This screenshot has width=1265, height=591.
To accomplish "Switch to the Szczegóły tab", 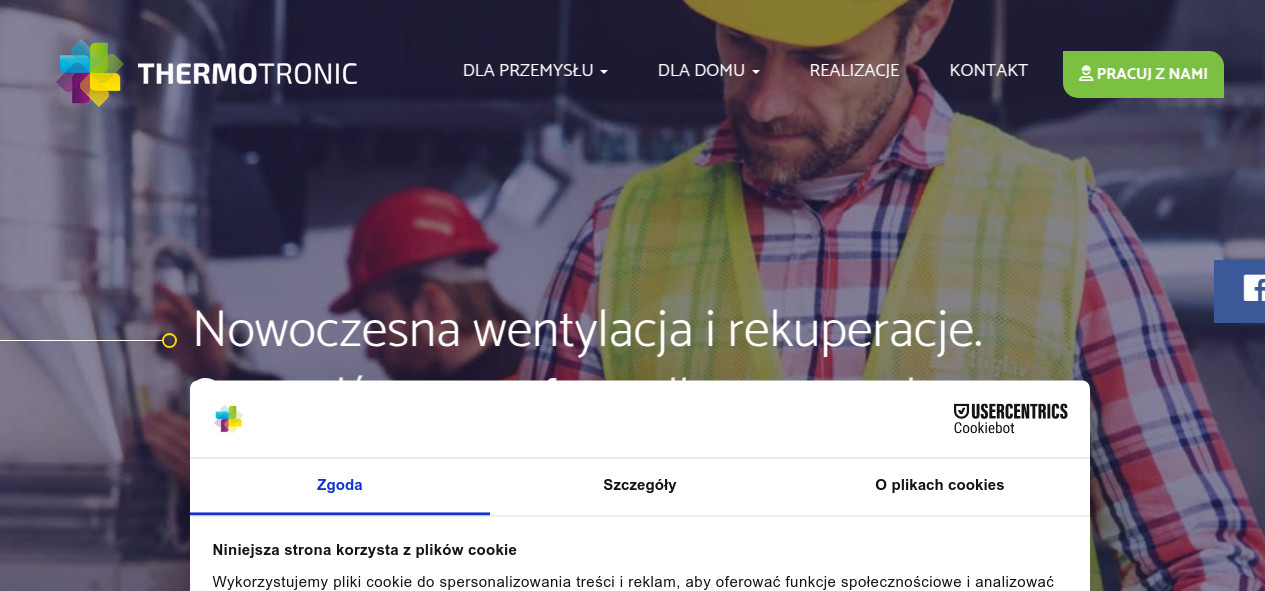I will click(639, 485).
